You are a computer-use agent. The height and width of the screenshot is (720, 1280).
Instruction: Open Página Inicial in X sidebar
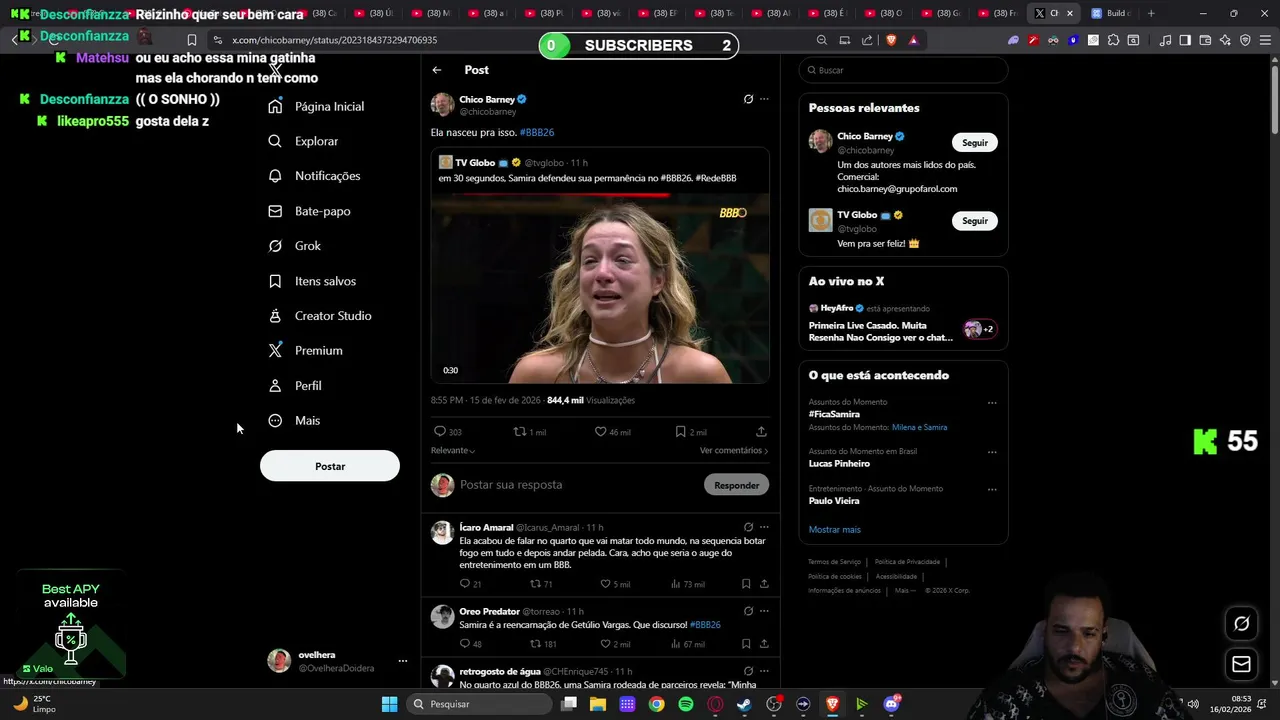(x=316, y=106)
